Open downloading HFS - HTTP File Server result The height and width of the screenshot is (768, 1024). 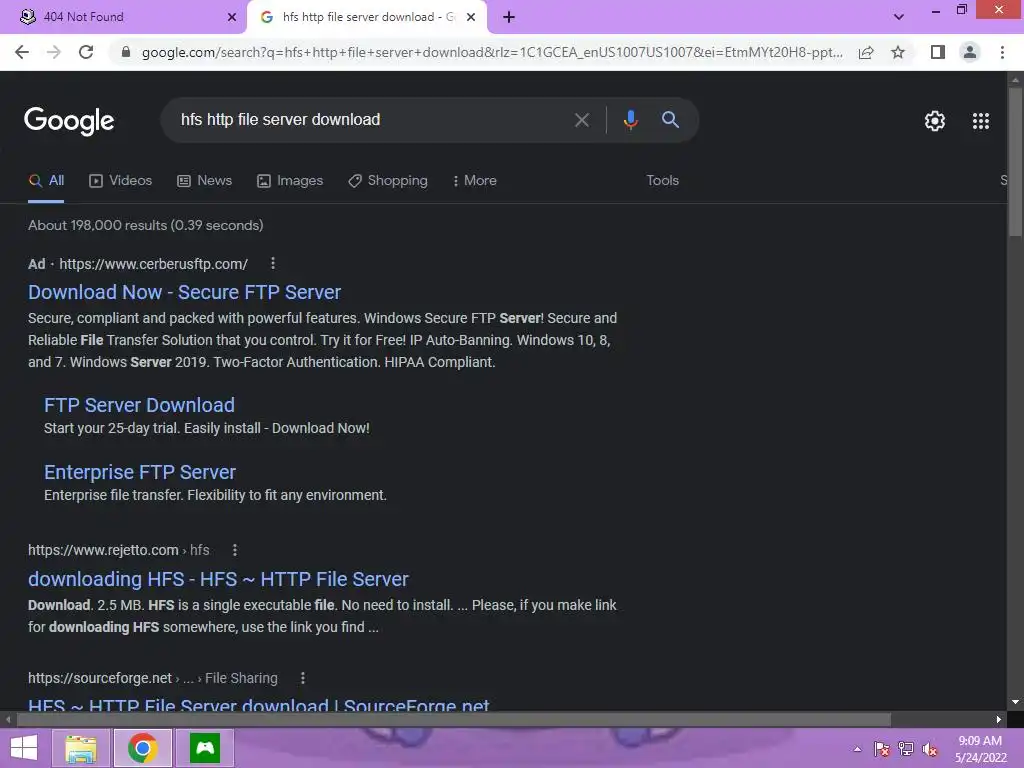218,579
